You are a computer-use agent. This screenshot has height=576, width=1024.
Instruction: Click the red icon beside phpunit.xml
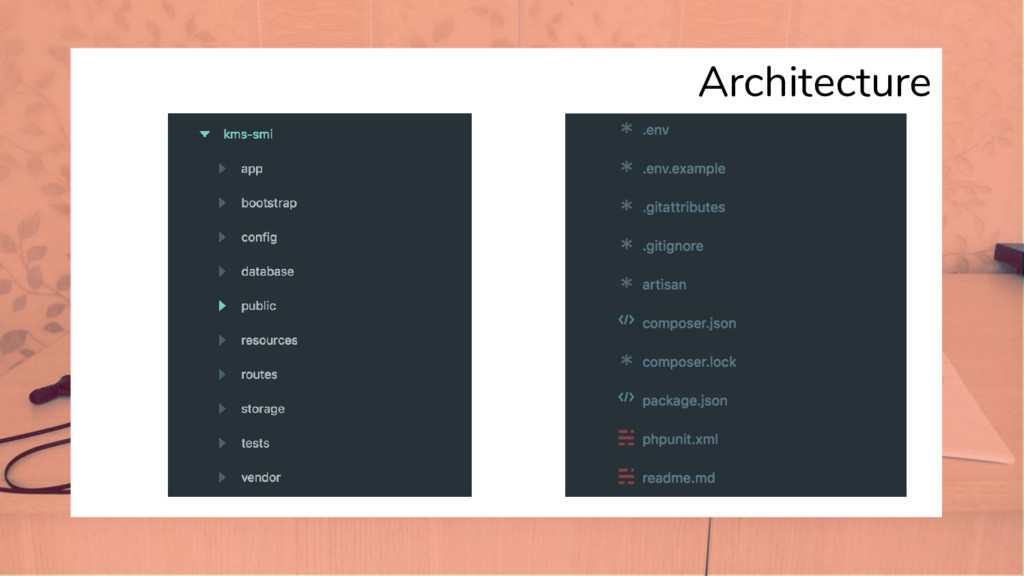pyautogui.click(x=626, y=438)
